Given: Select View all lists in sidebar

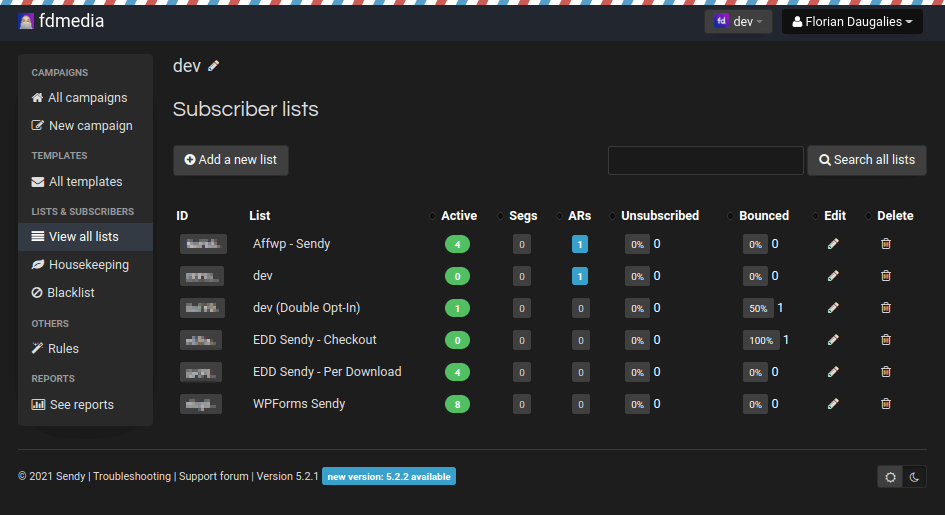Looking at the screenshot, I should (x=85, y=237).
